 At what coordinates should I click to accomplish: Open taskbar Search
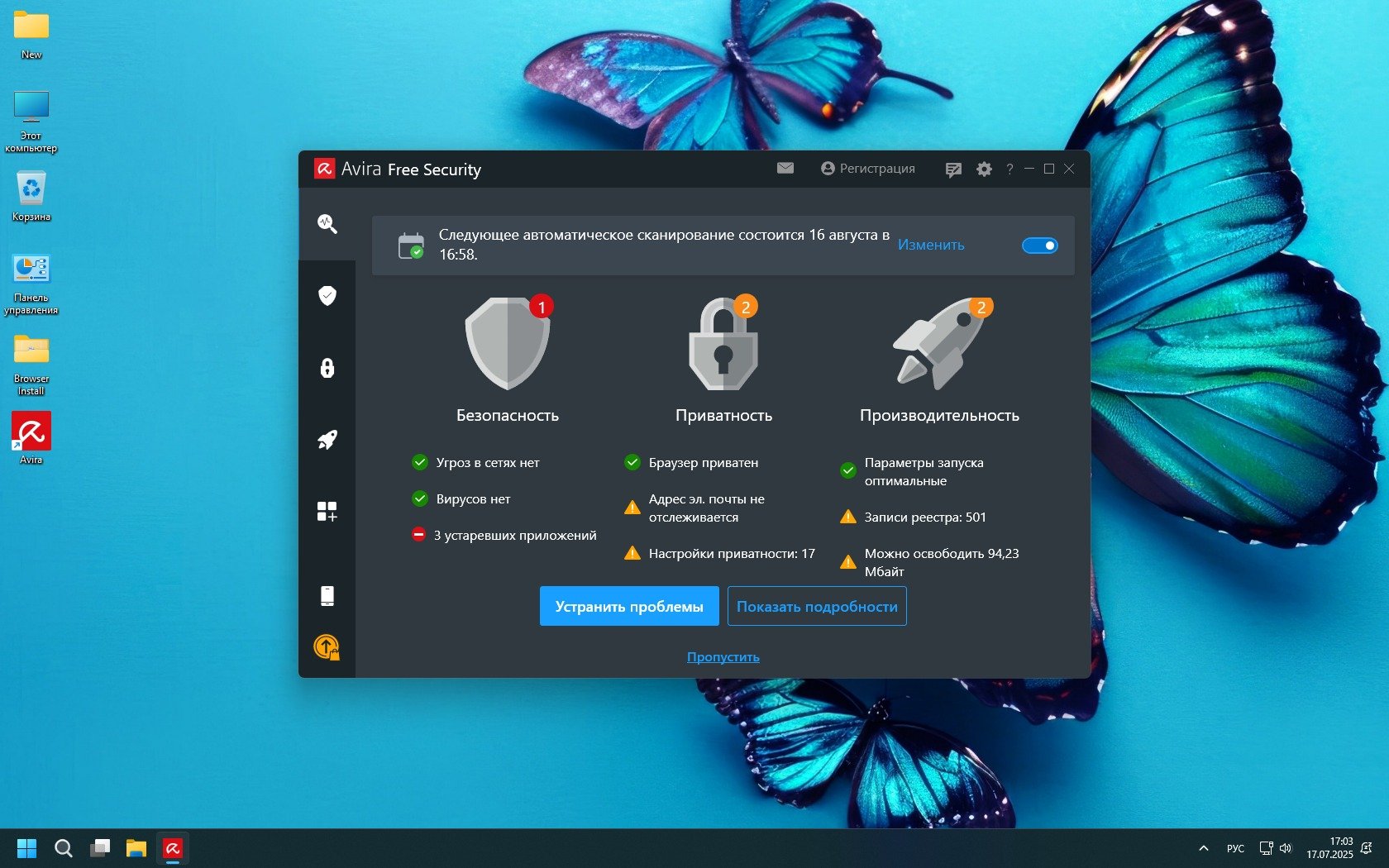click(64, 848)
